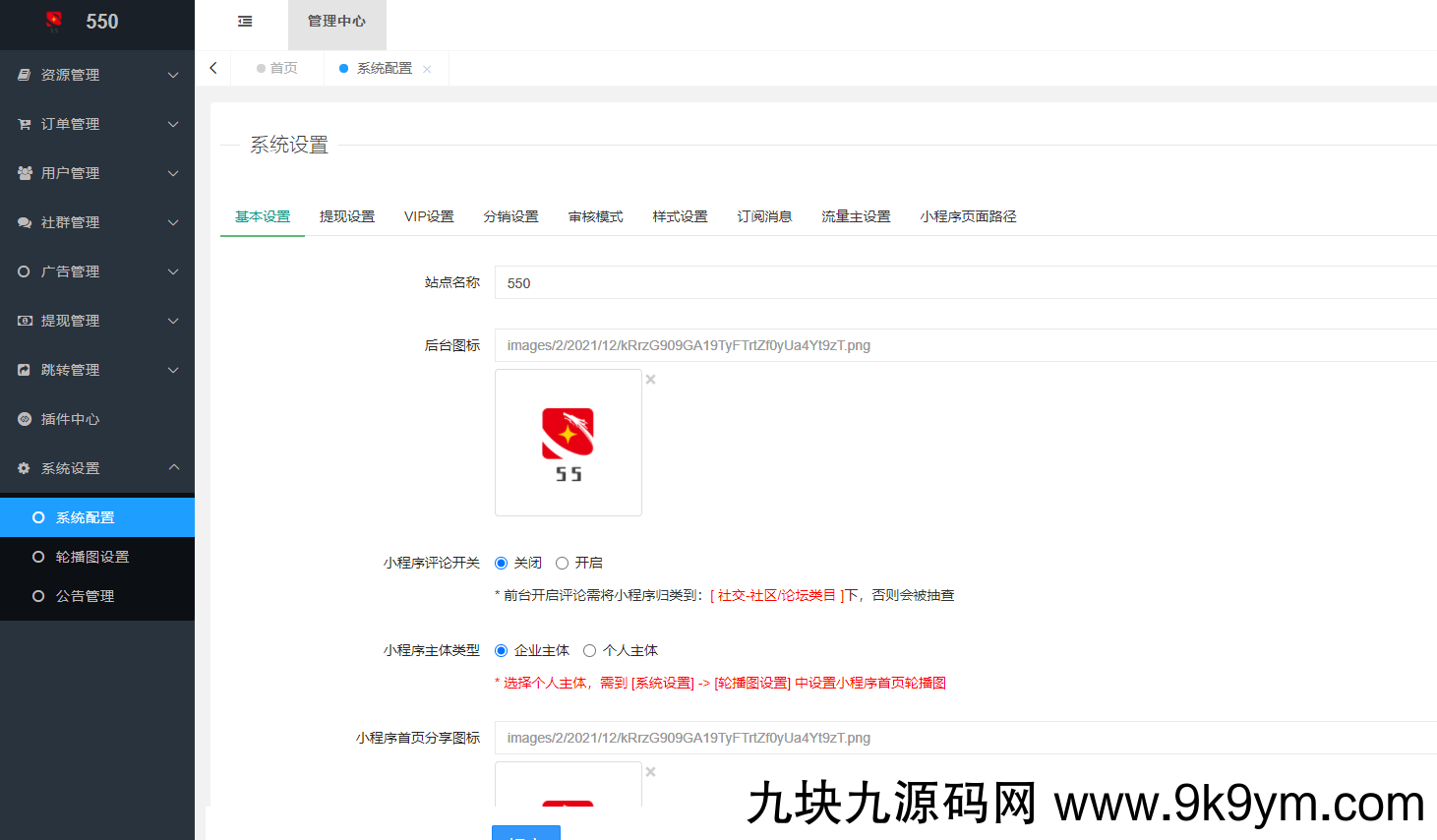Click the 后台图标 logo thumbnail
The width and height of the screenshot is (1437, 840).
568,443
